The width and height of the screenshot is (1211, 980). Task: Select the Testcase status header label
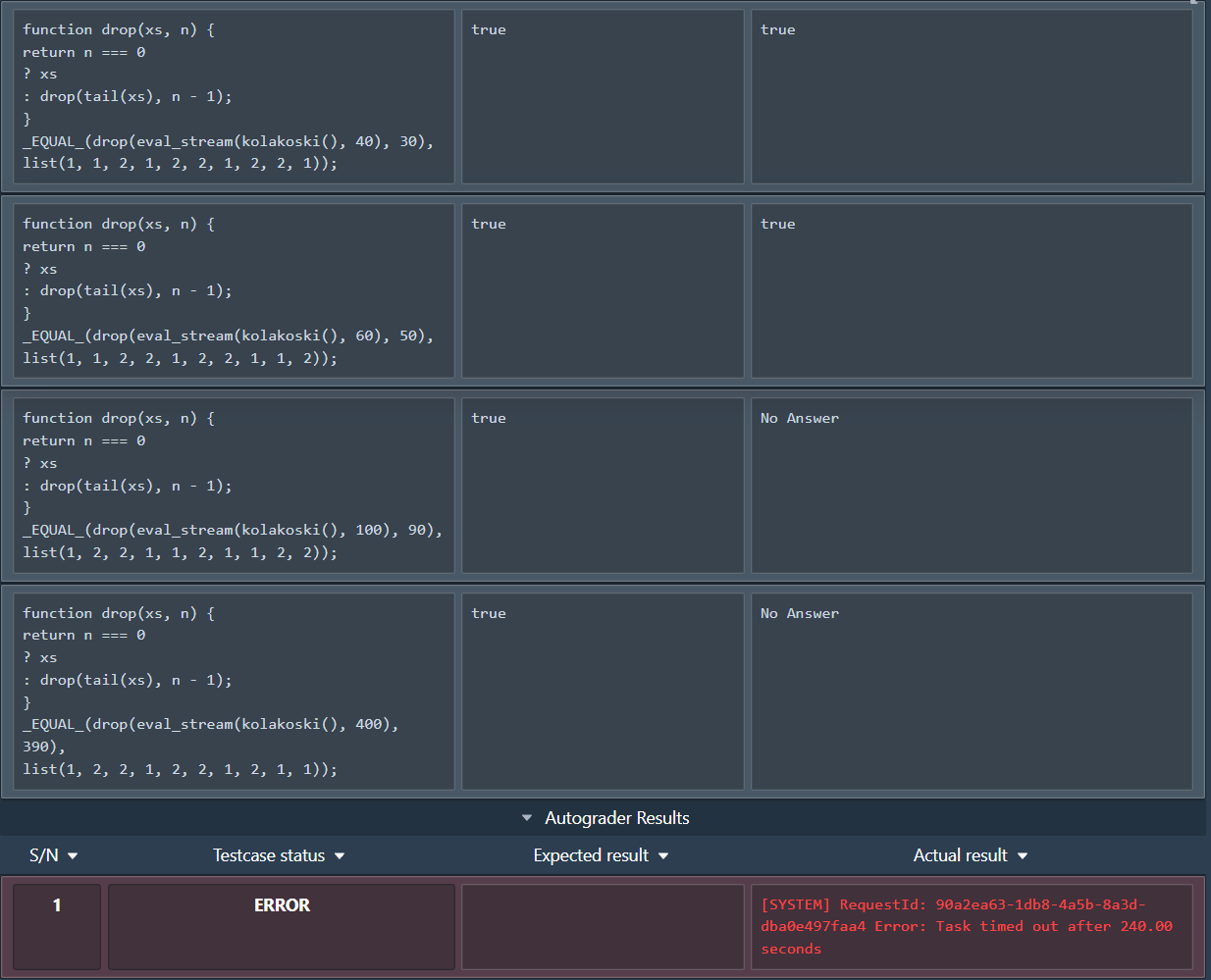[268, 855]
